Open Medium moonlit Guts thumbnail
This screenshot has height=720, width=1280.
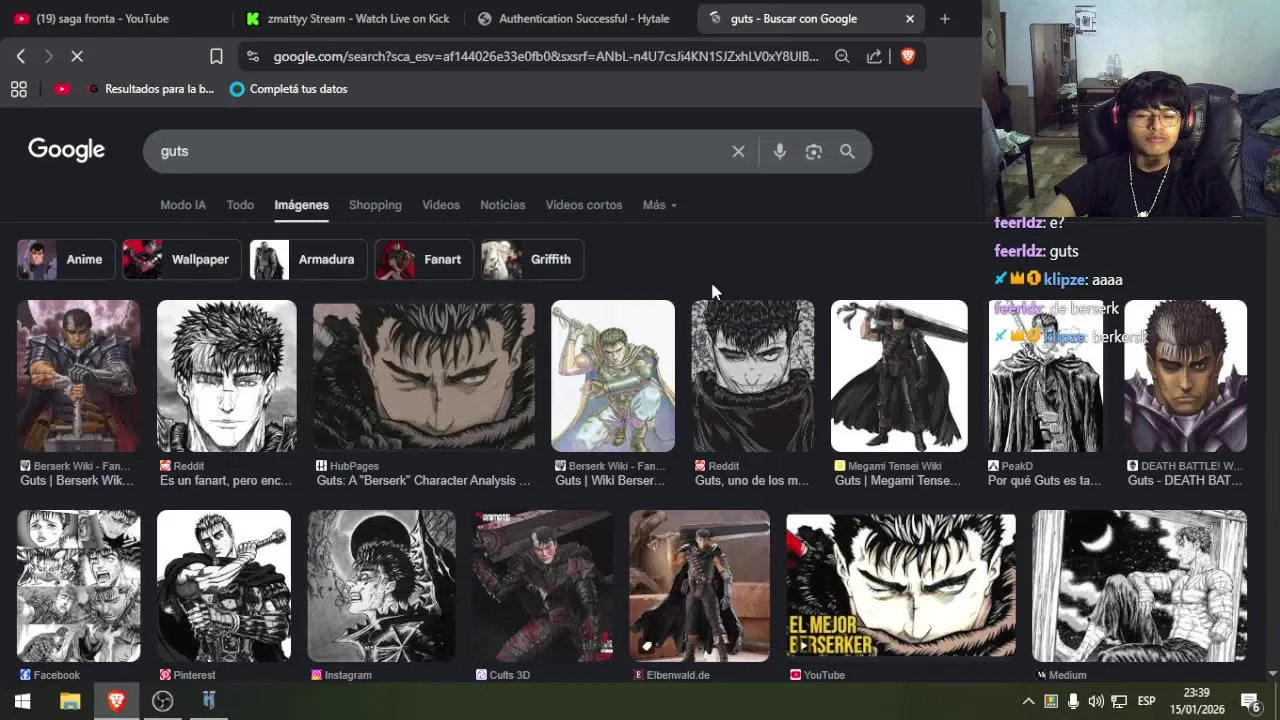tap(1140, 586)
